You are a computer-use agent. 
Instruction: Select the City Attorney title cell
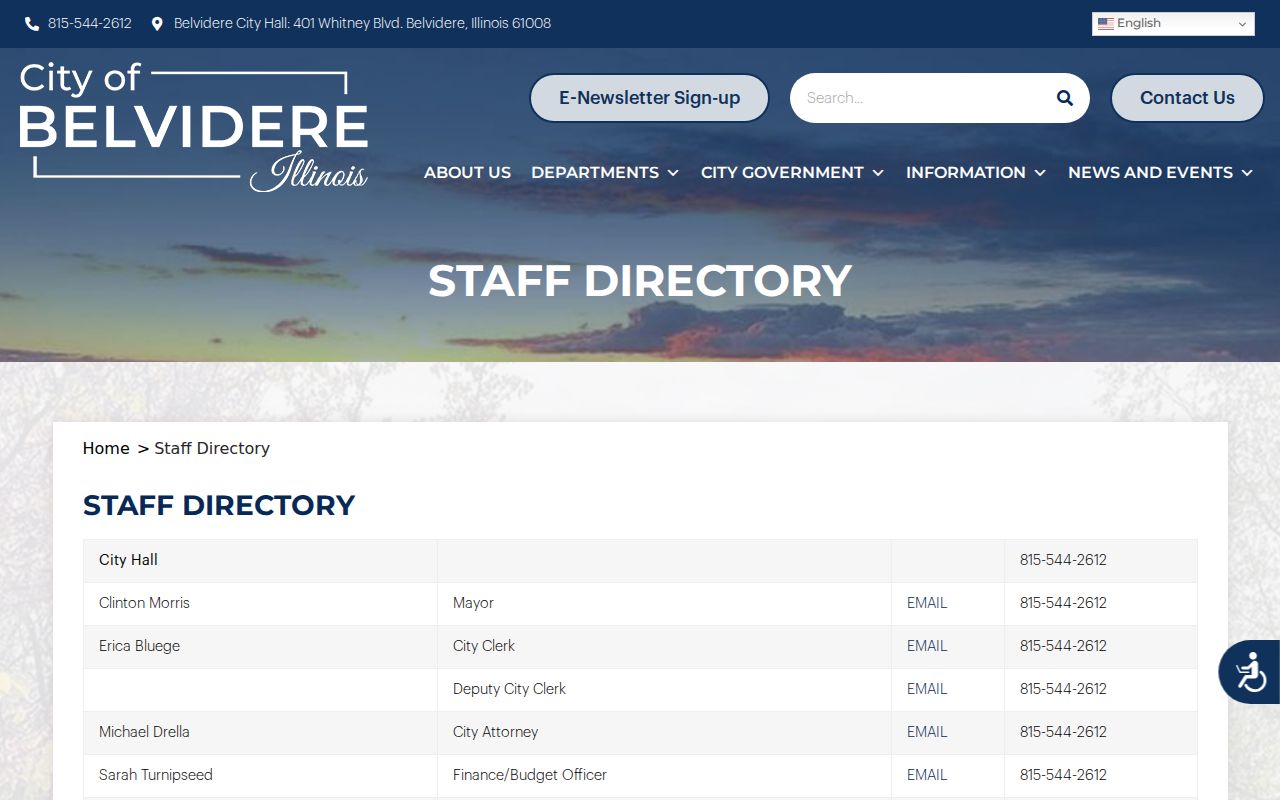tap(664, 732)
